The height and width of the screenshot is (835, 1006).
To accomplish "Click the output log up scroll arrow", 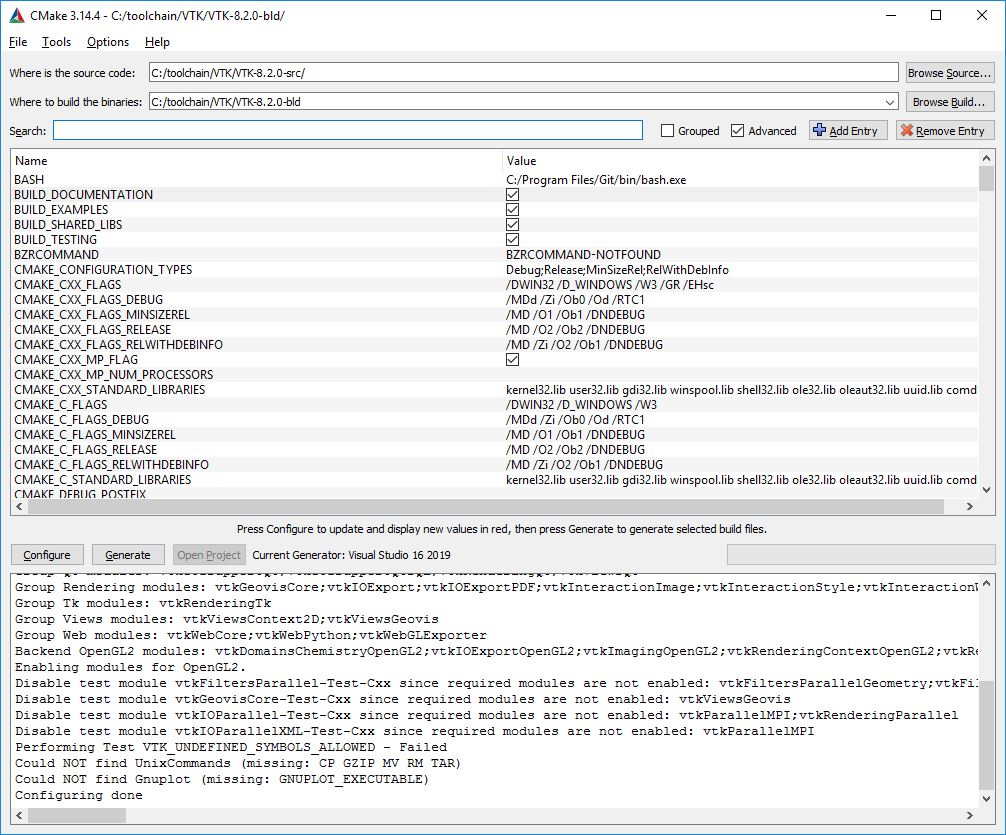I will pyautogui.click(x=986, y=583).
